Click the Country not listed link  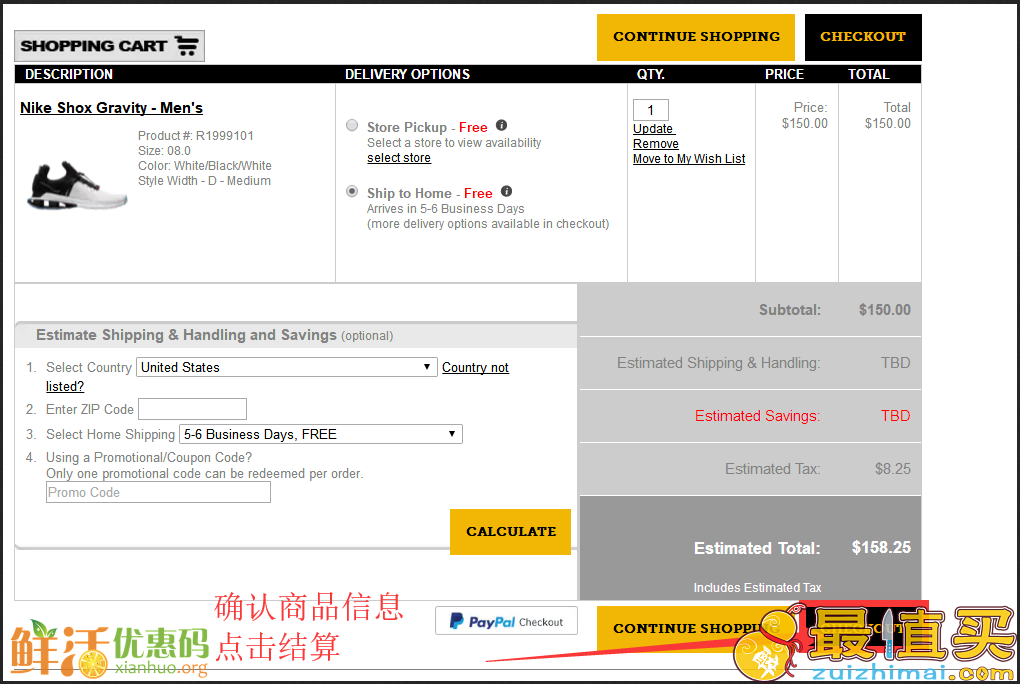point(476,368)
